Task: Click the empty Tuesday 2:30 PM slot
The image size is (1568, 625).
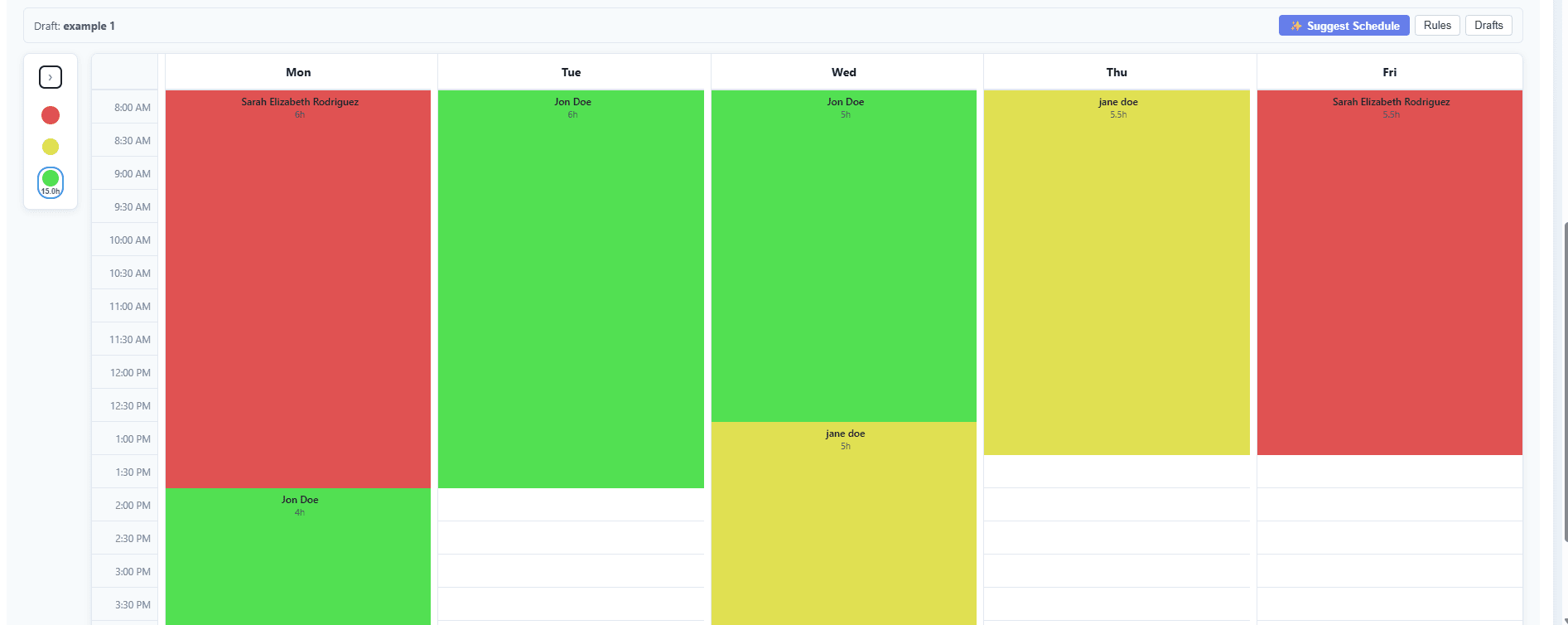Action: (x=571, y=538)
